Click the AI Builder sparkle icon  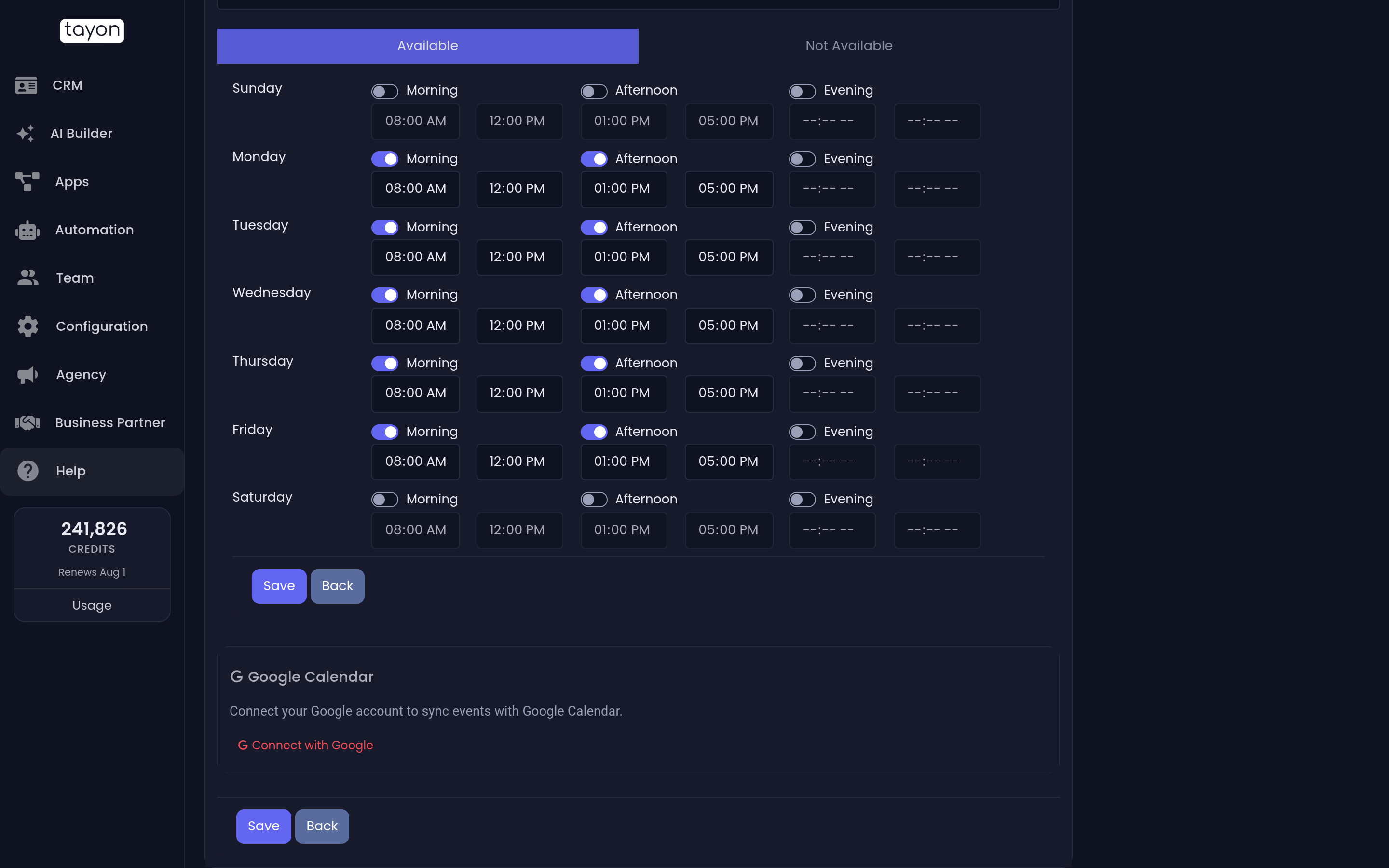(x=25, y=134)
